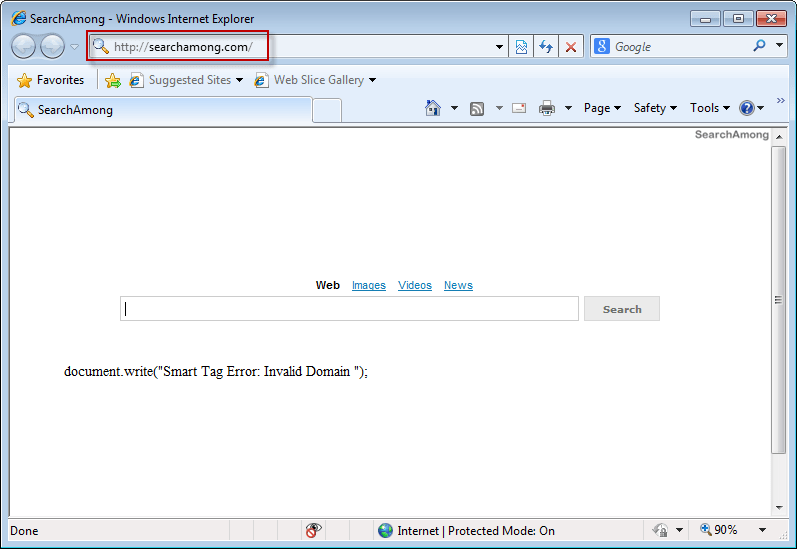Image resolution: width=797 pixels, height=549 pixels.
Task: Open the Favorites center
Action: (50, 80)
